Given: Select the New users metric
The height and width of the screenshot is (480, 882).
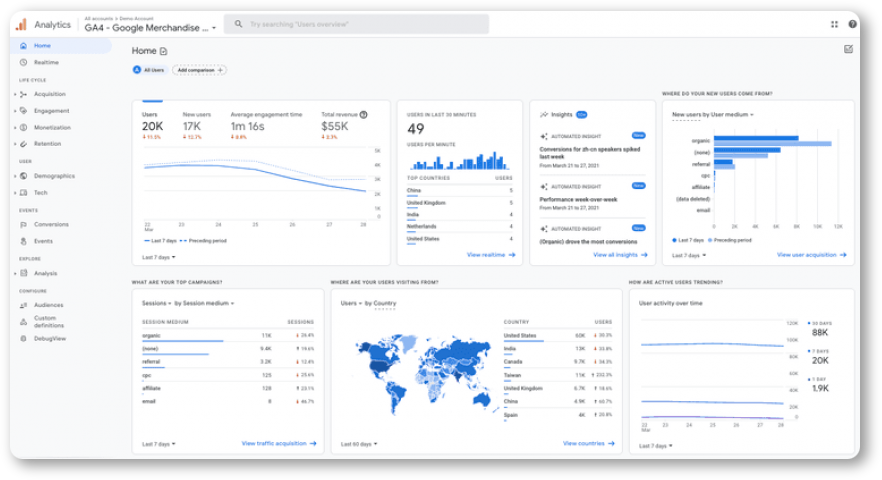Looking at the screenshot, I should pyautogui.click(x=196, y=125).
